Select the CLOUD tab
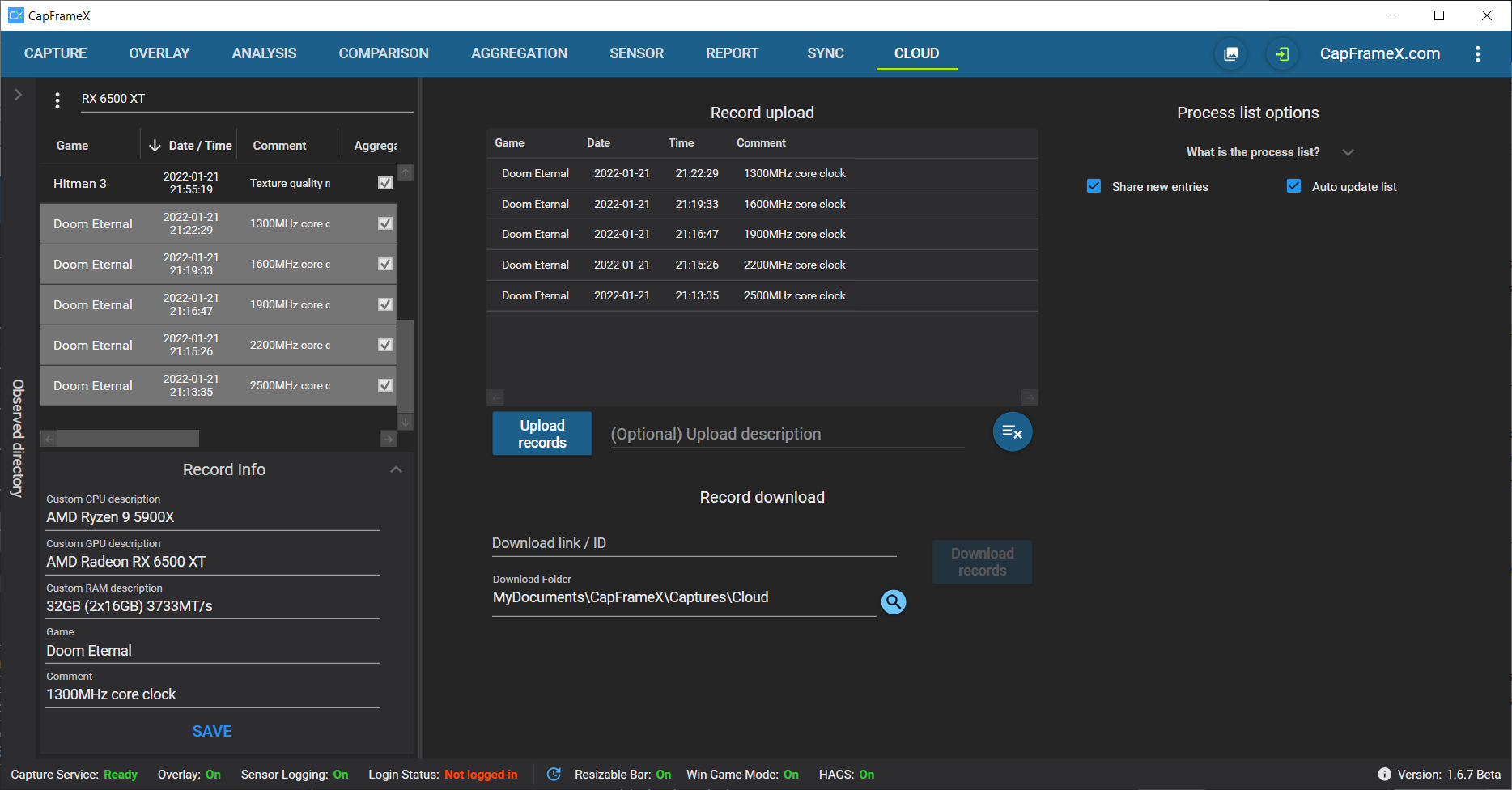 (917, 53)
